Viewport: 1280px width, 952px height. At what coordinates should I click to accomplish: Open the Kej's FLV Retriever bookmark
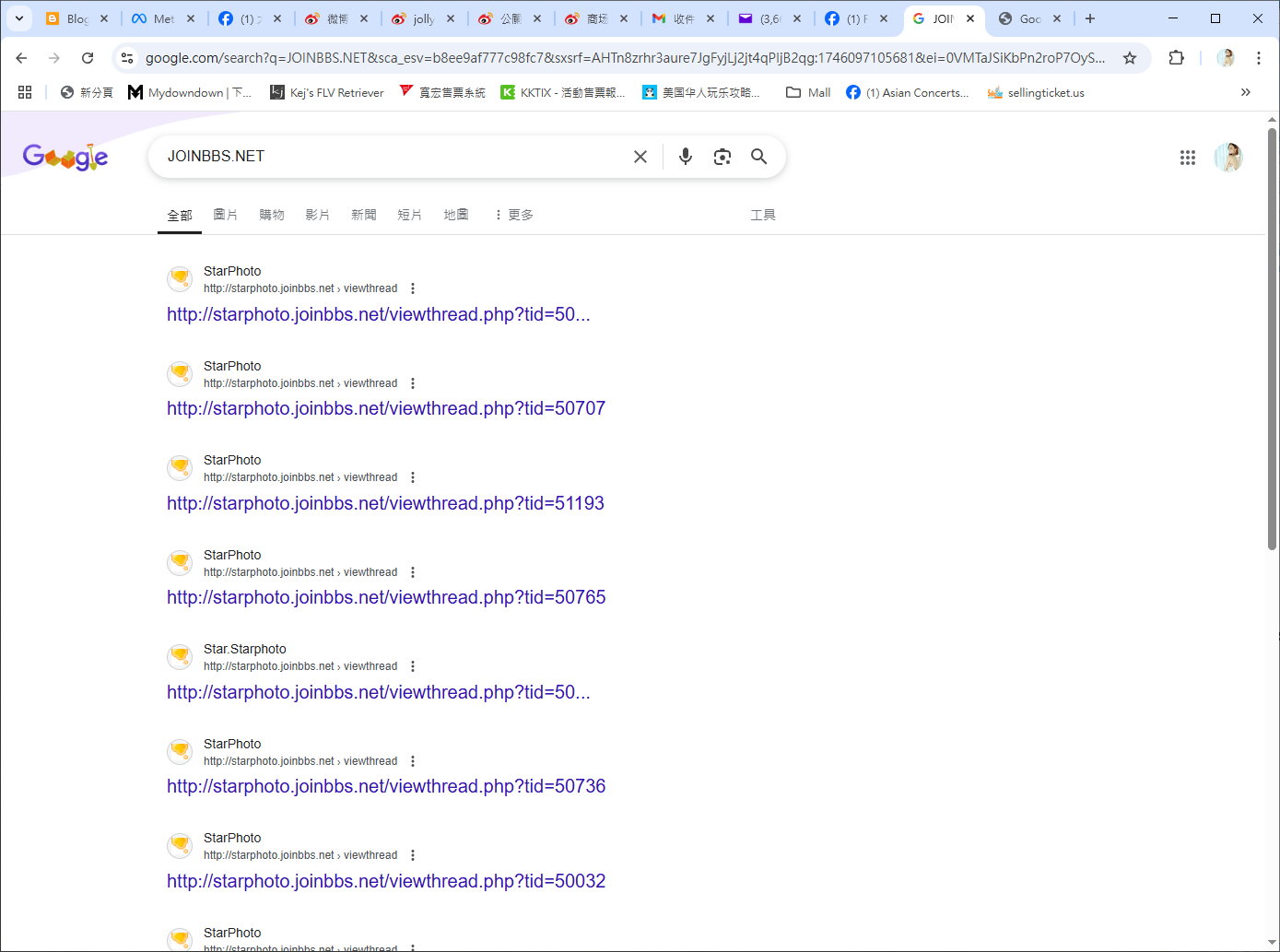[x=326, y=92]
